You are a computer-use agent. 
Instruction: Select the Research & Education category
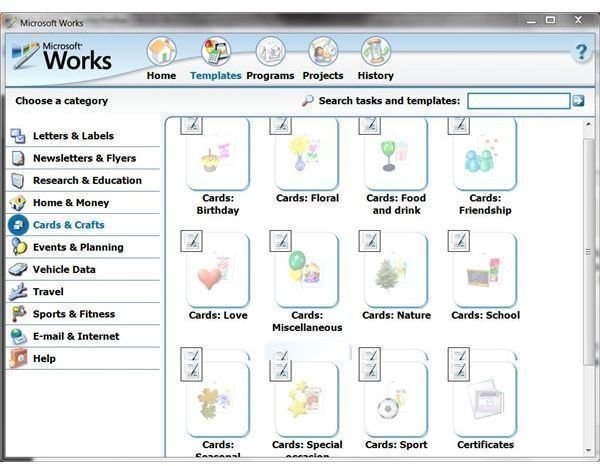click(x=87, y=180)
